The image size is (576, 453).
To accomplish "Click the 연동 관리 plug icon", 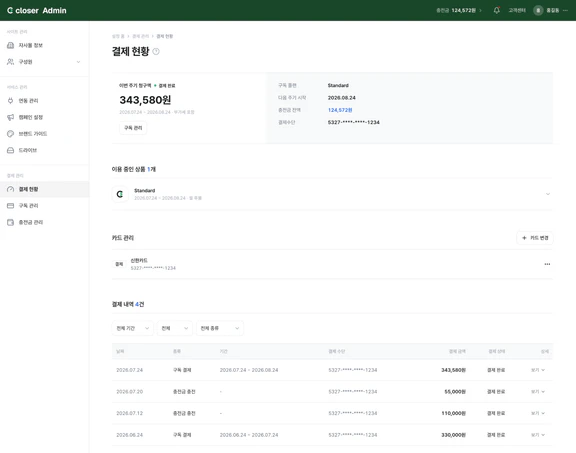I will [10, 101].
